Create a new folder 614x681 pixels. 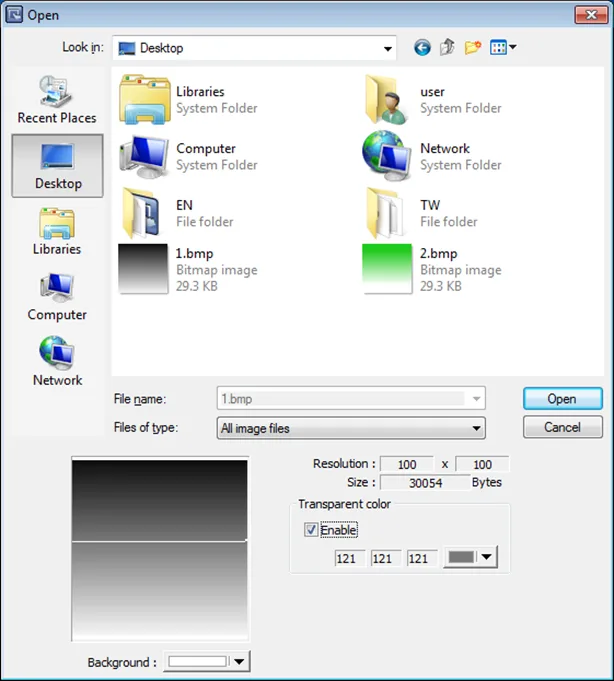(x=472, y=47)
